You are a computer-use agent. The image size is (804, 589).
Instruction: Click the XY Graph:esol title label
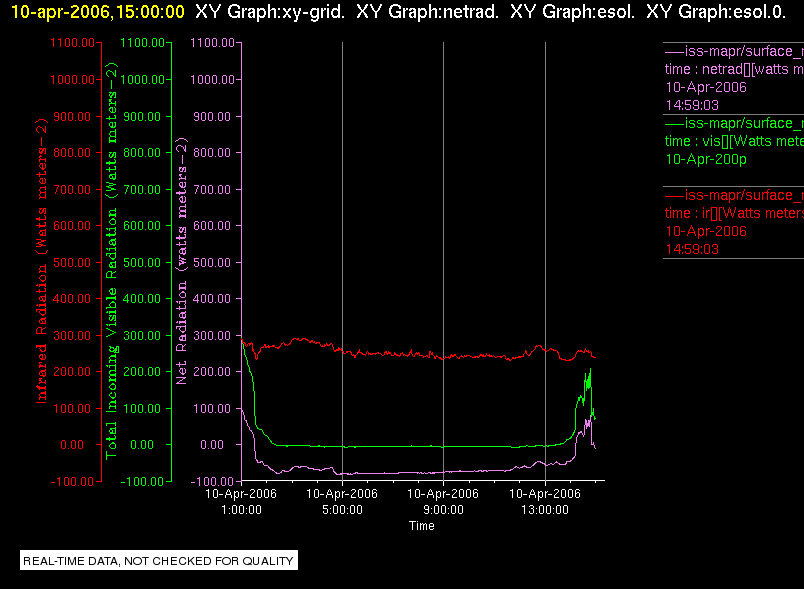[x=572, y=12]
